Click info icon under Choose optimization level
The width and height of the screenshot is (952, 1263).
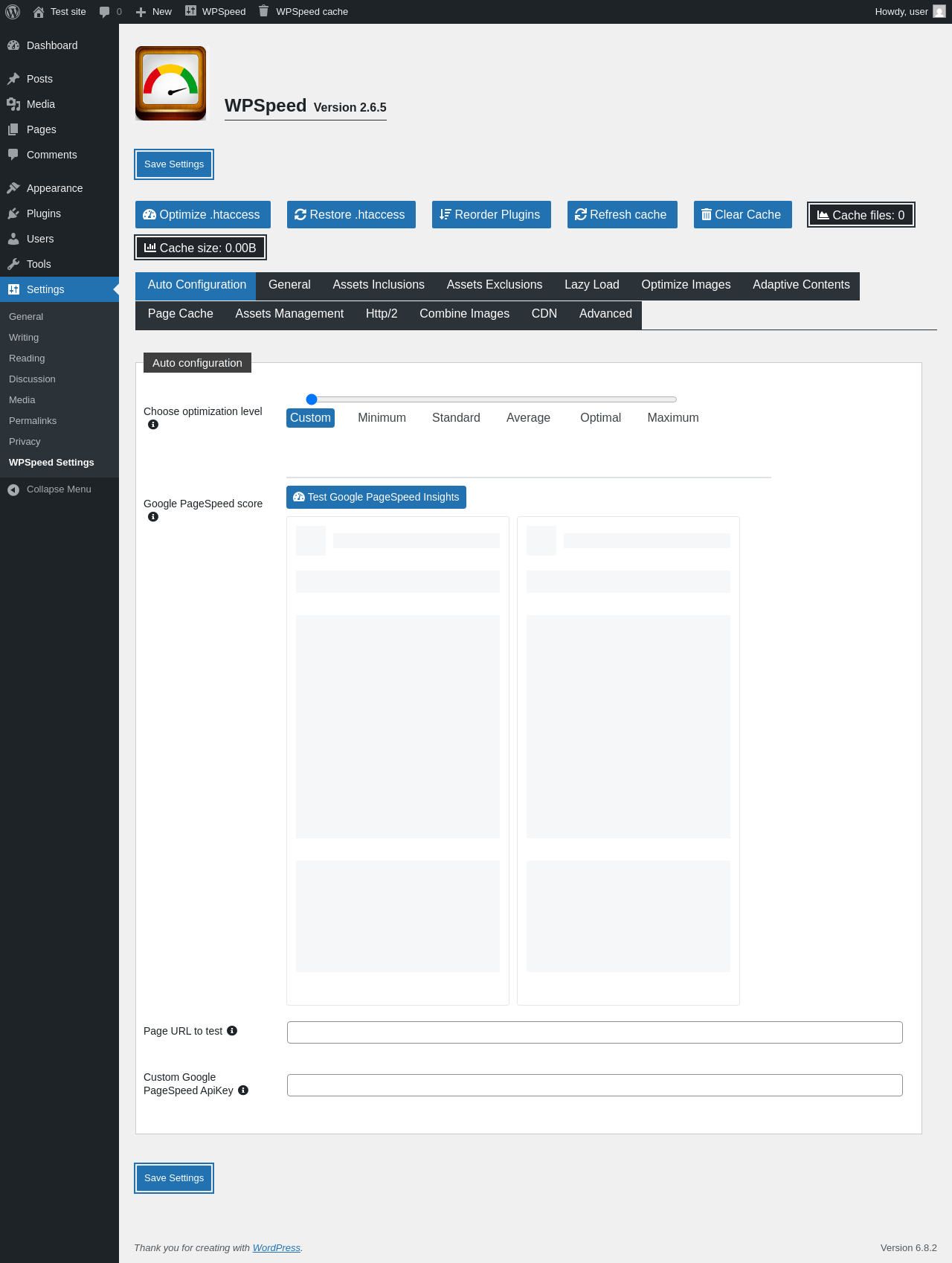[153, 425]
